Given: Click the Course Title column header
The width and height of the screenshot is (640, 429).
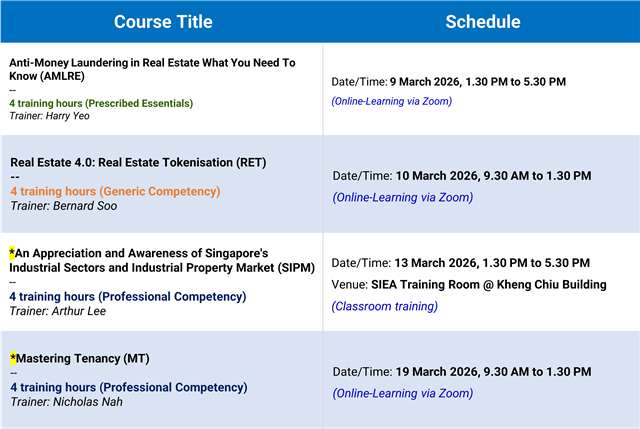Looking at the screenshot, I should [160, 22].
